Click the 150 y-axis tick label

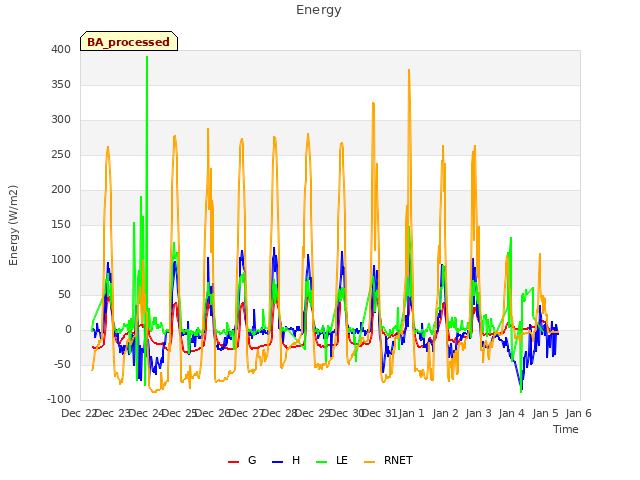(x=61, y=224)
